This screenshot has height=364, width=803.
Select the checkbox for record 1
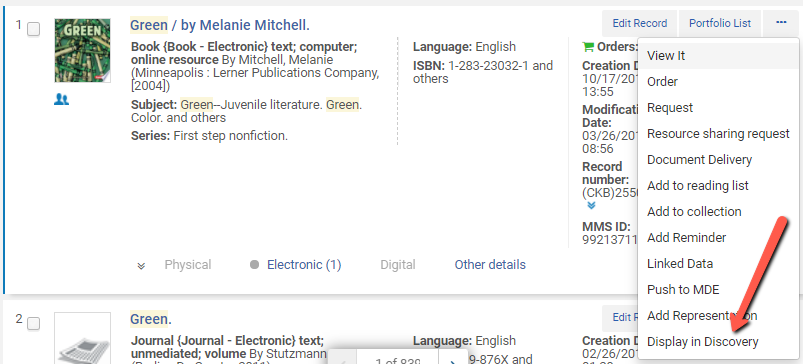pos(33,29)
